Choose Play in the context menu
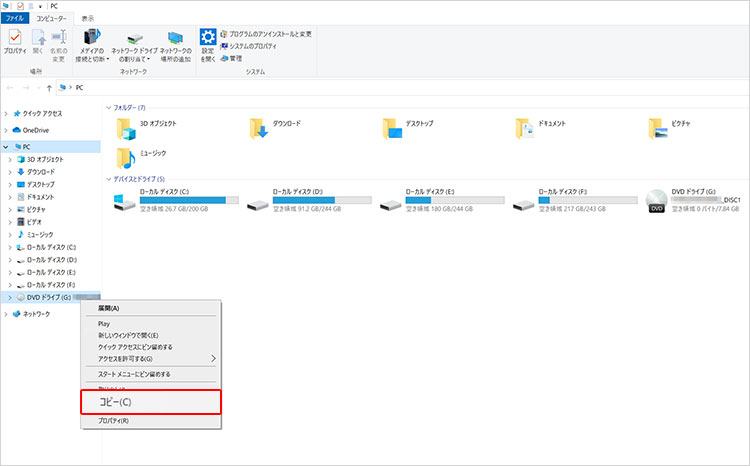 point(104,324)
